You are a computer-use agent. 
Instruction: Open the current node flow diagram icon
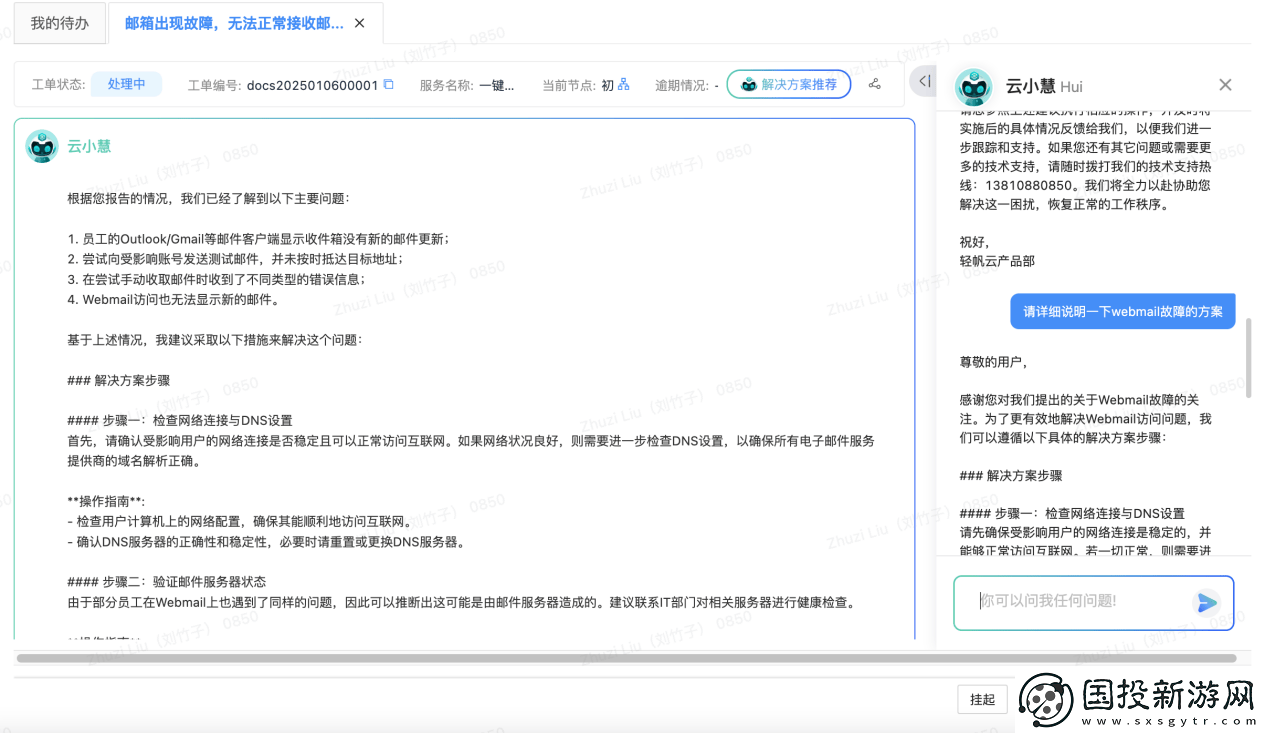[x=624, y=85]
